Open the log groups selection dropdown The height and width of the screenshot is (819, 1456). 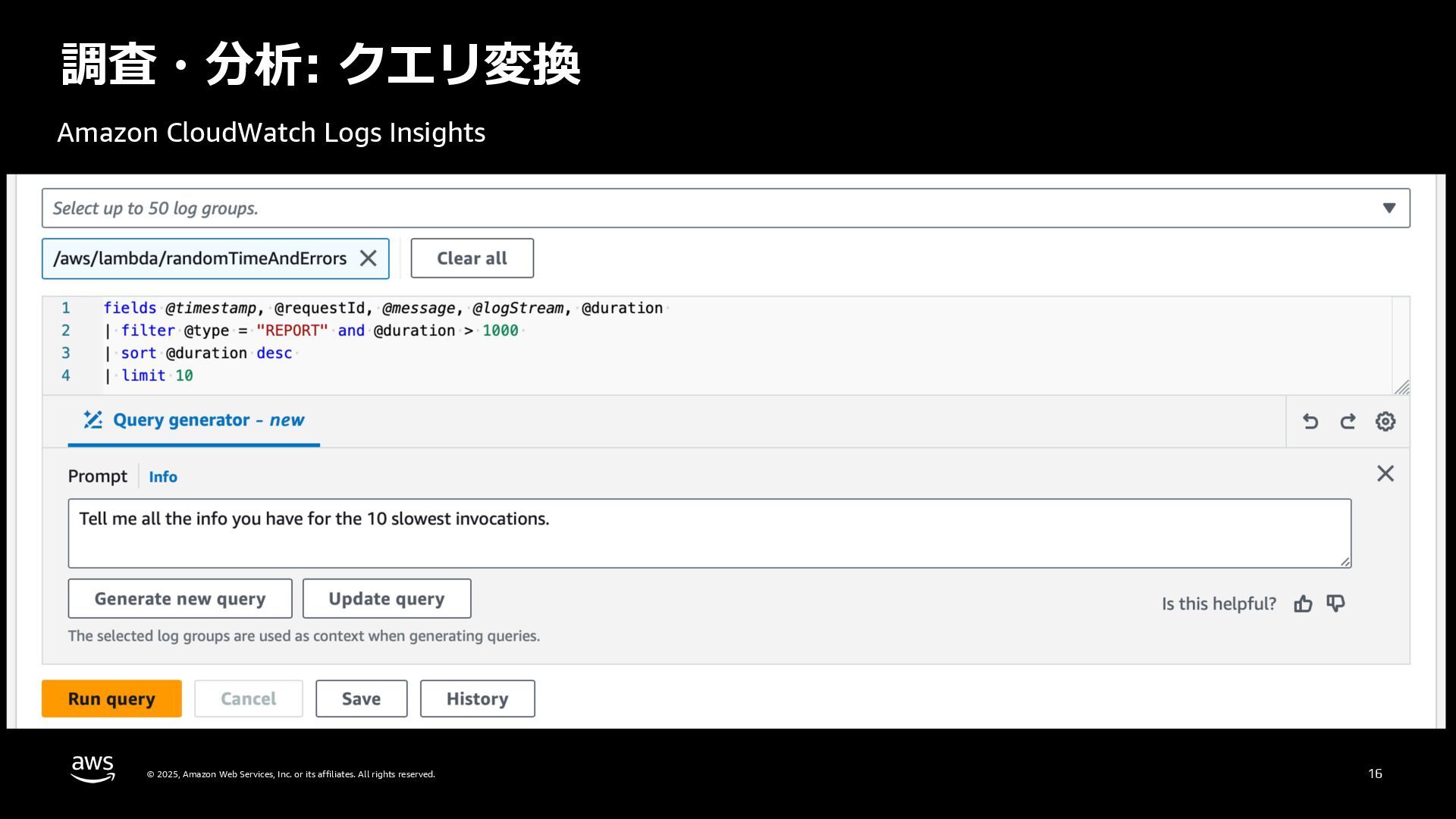tap(726, 208)
